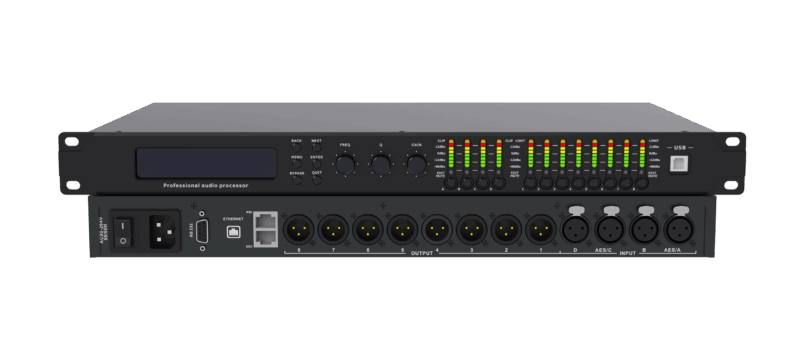Push the MENU button

(x=296, y=165)
